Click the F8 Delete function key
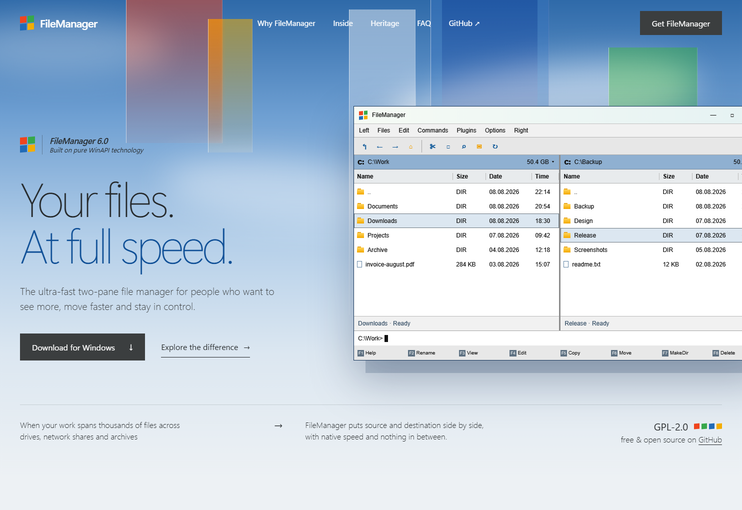 (x=724, y=353)
